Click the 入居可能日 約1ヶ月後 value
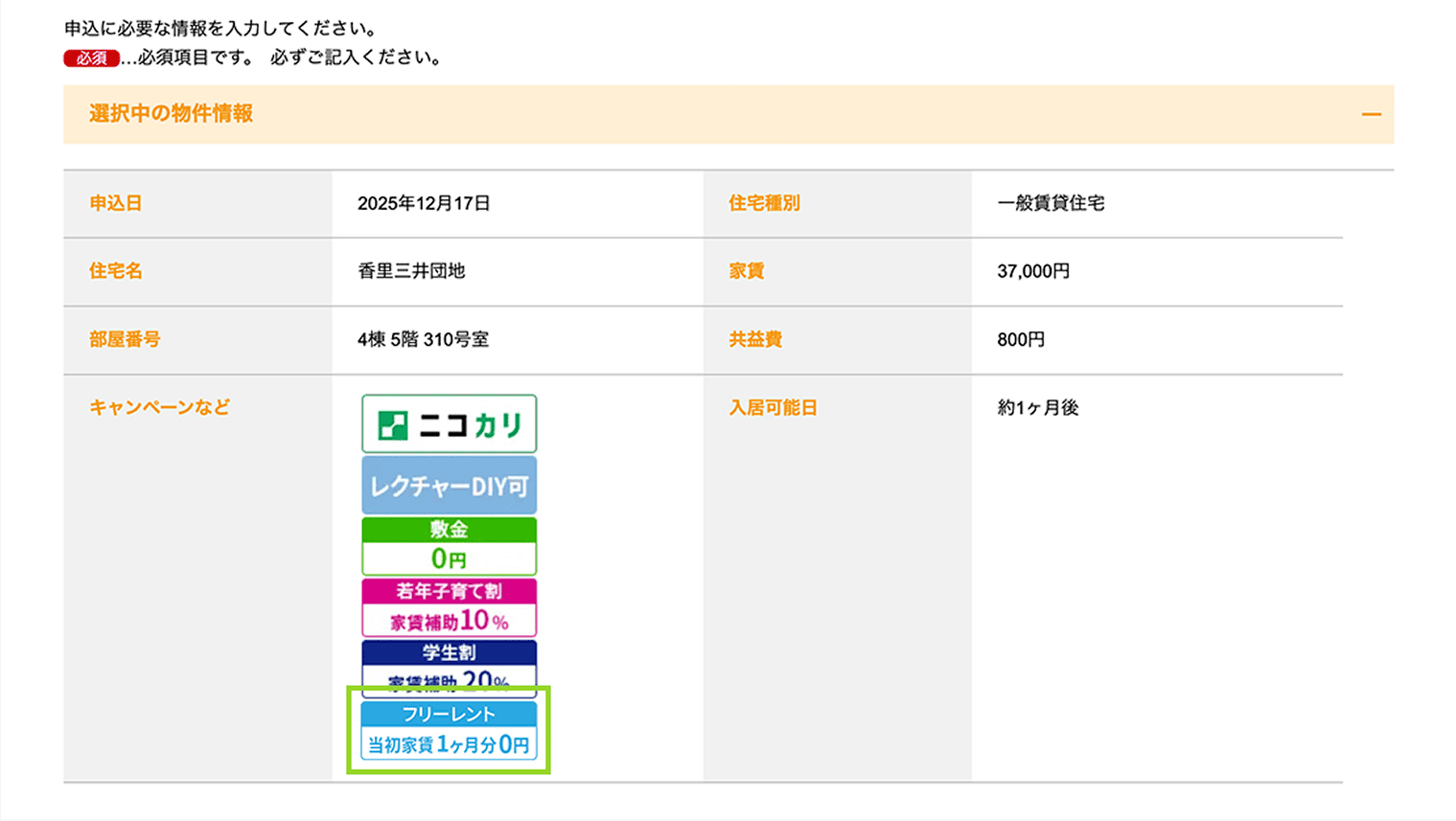Screen dimensions: 1456x821 (x=1037, y=407)
